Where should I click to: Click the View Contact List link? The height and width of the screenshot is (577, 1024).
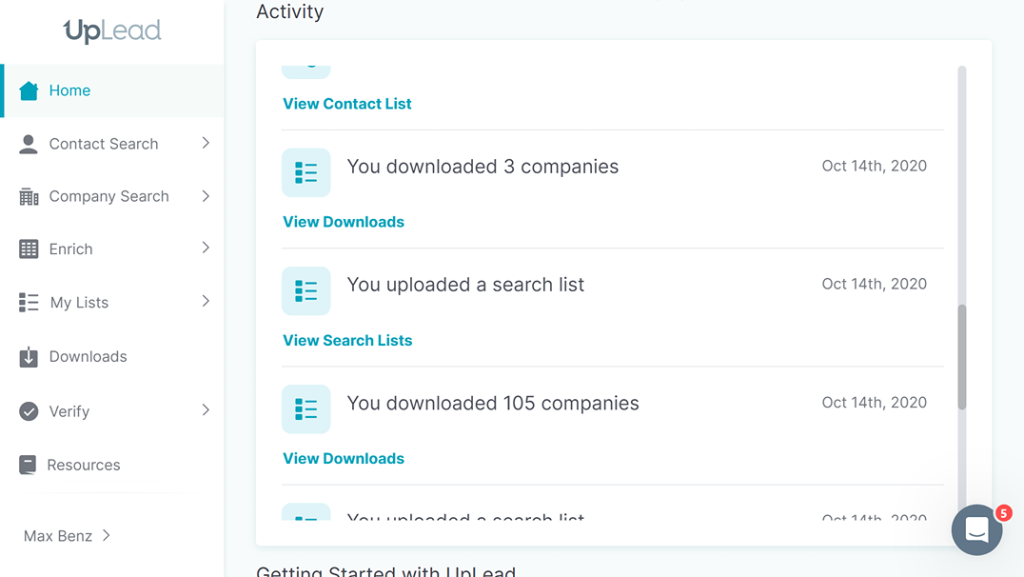(347, 104)
